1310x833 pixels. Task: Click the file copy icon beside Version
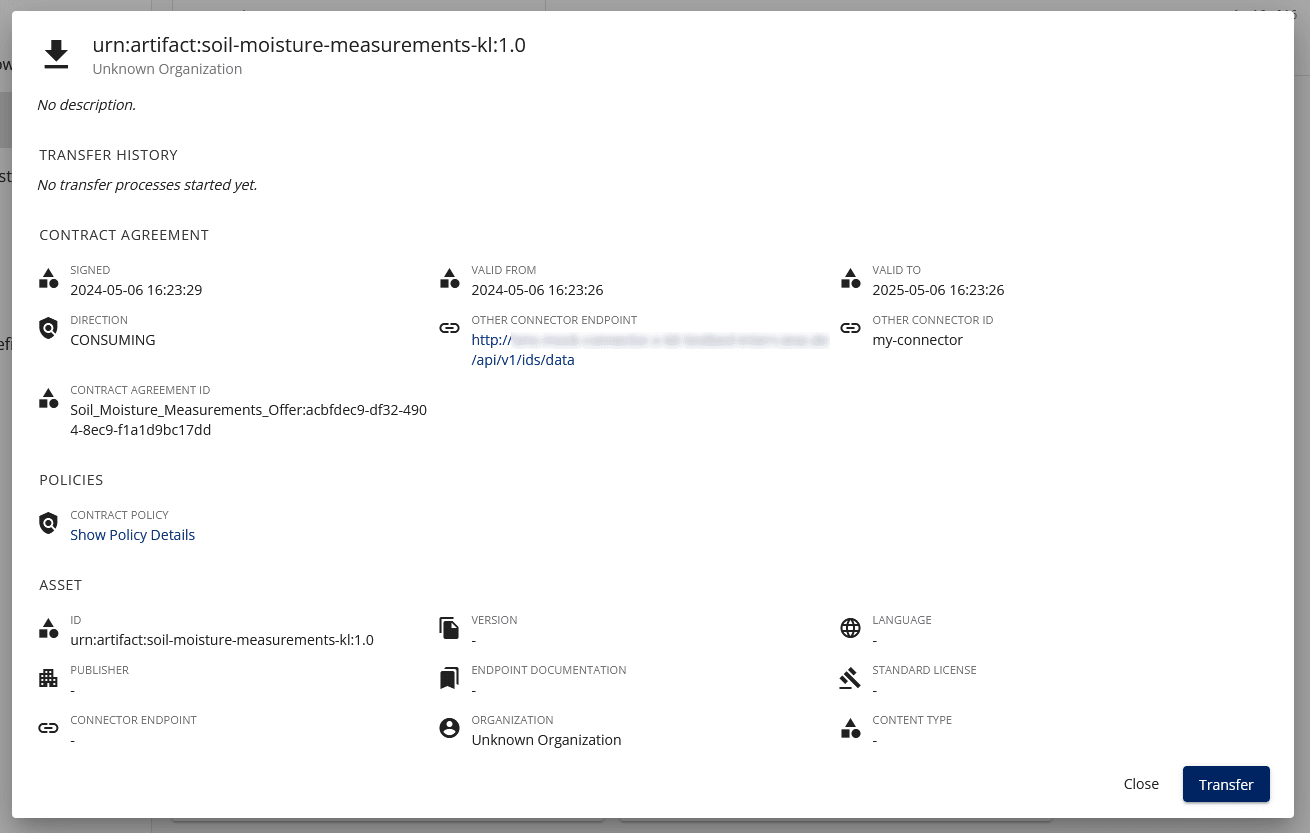pos(450,628)
